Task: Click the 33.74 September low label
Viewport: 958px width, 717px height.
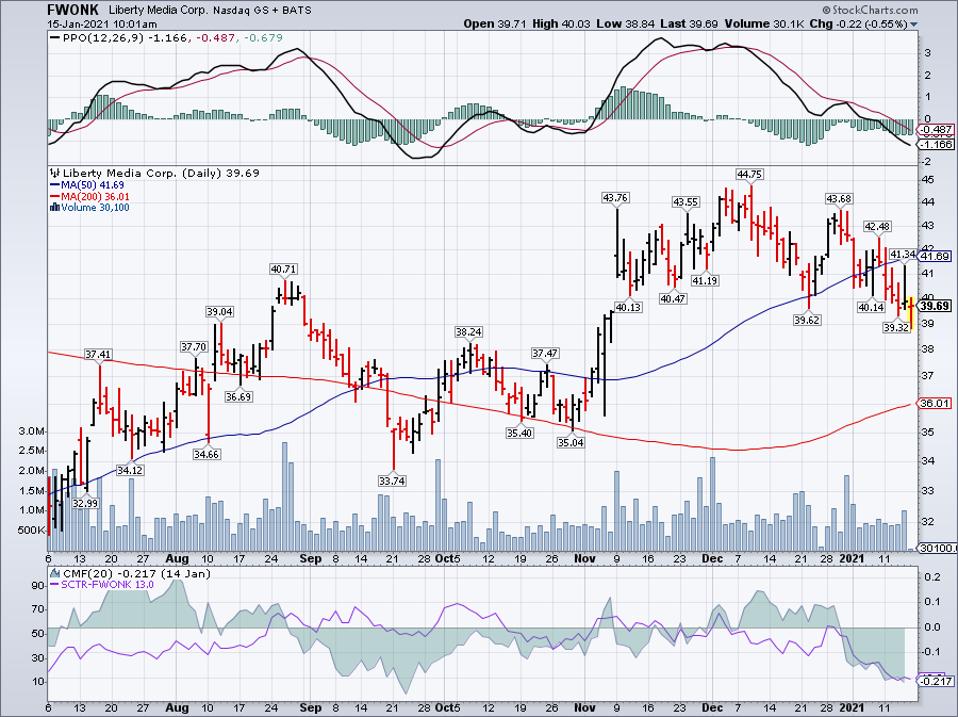Action: point(392,481)
